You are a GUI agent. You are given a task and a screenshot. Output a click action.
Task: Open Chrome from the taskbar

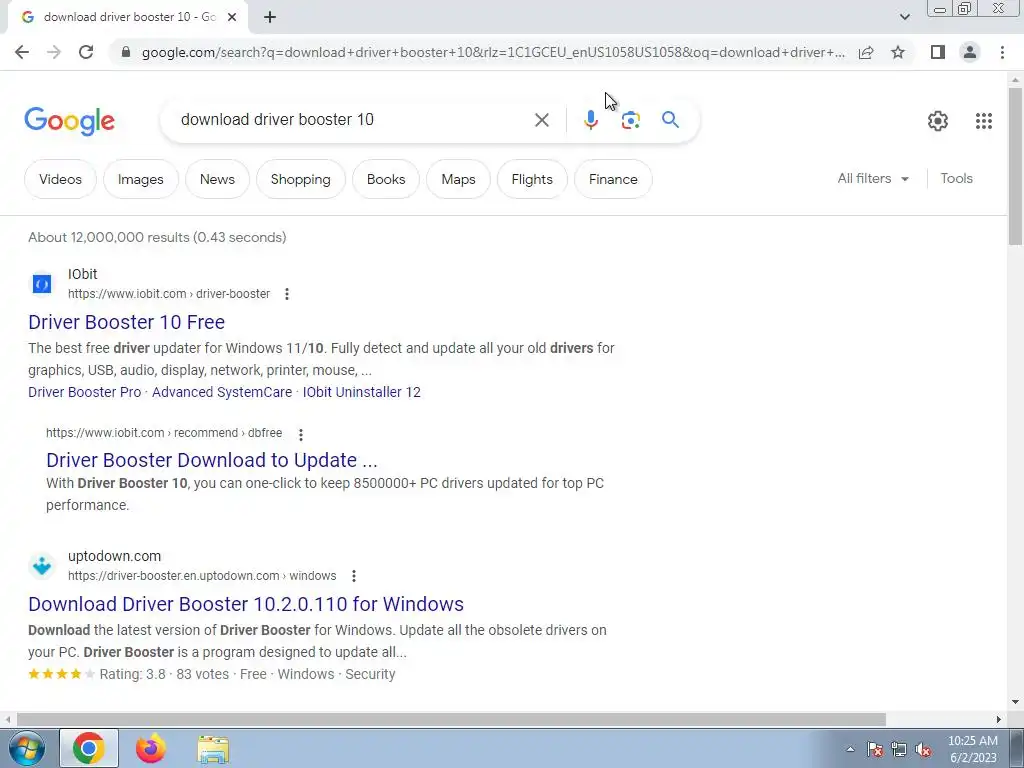89,748
